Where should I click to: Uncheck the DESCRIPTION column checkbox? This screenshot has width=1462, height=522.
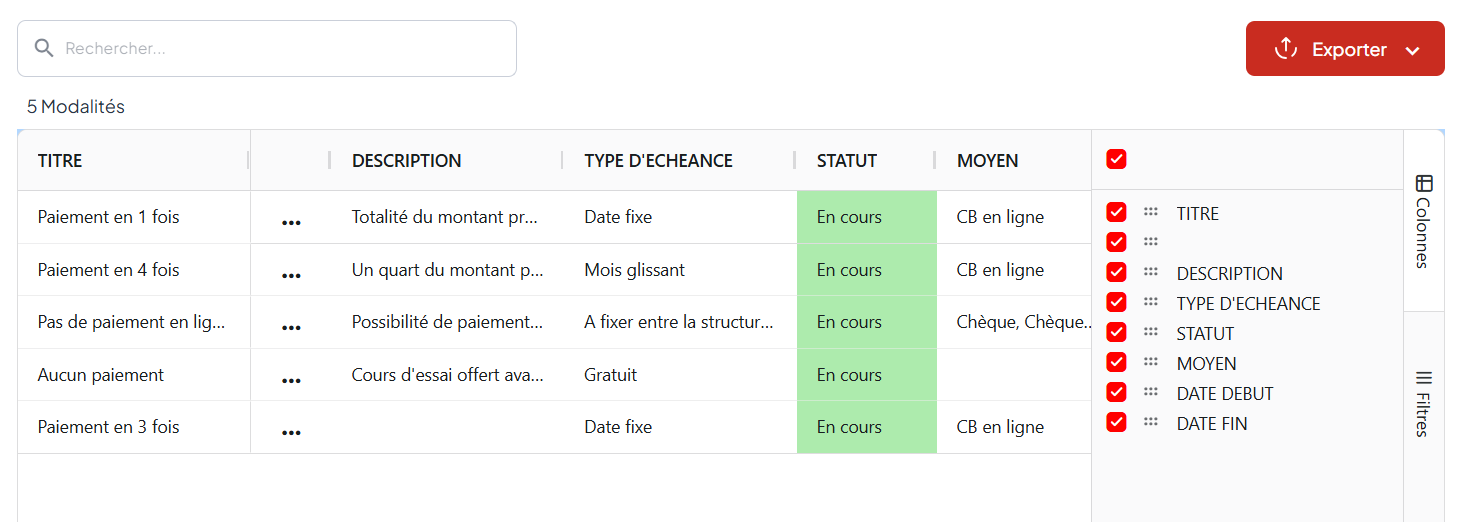coord(1116,272)
